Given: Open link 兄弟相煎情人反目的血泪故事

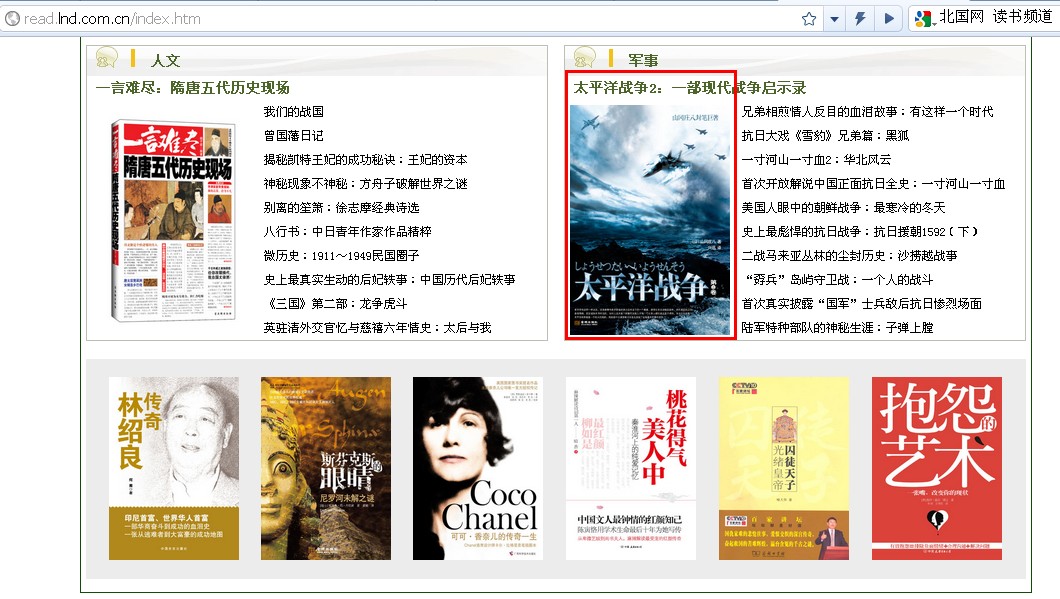Looking at the screenshot, I should (x=867, y=112).
